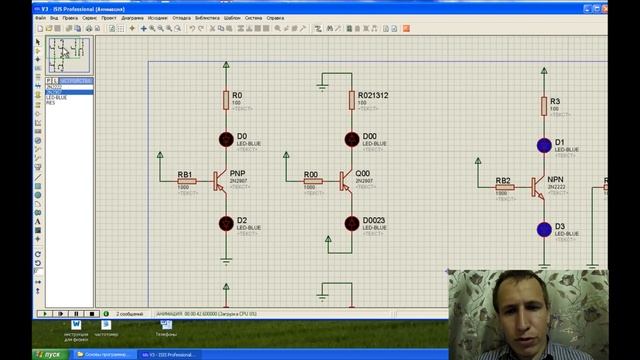Open the Проект menu
The height and width of the screenshot is (360, 640).
tap(109, 18)
